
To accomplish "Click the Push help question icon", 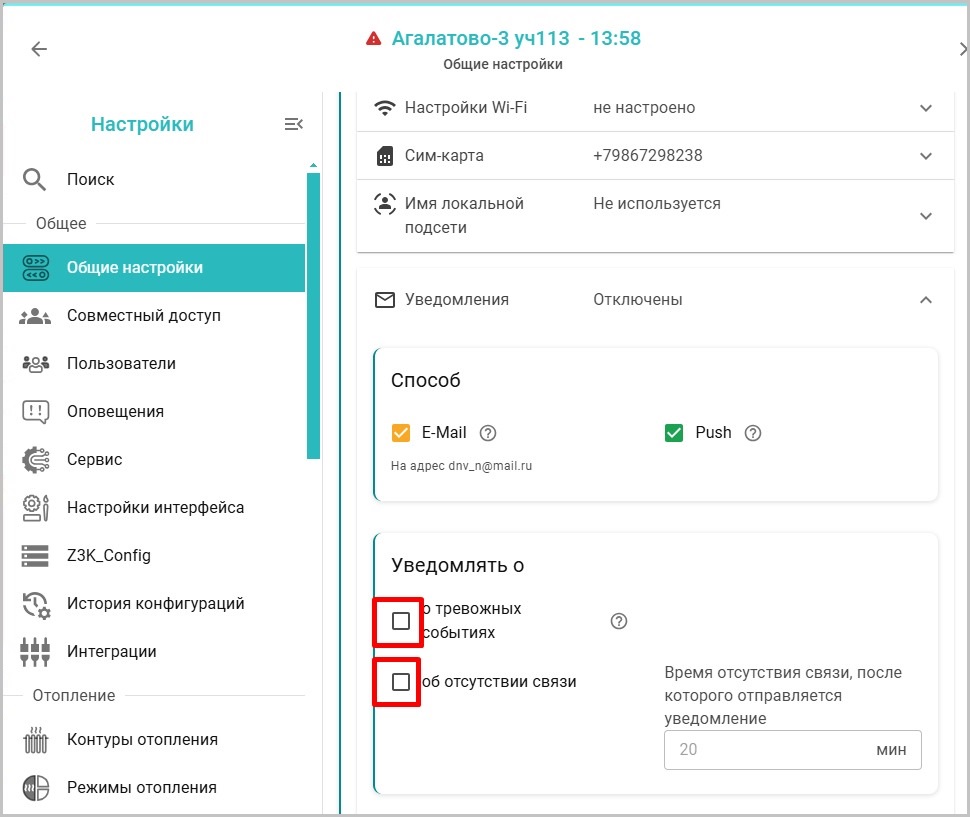I will pyautogui.click(x=753, y=433).
